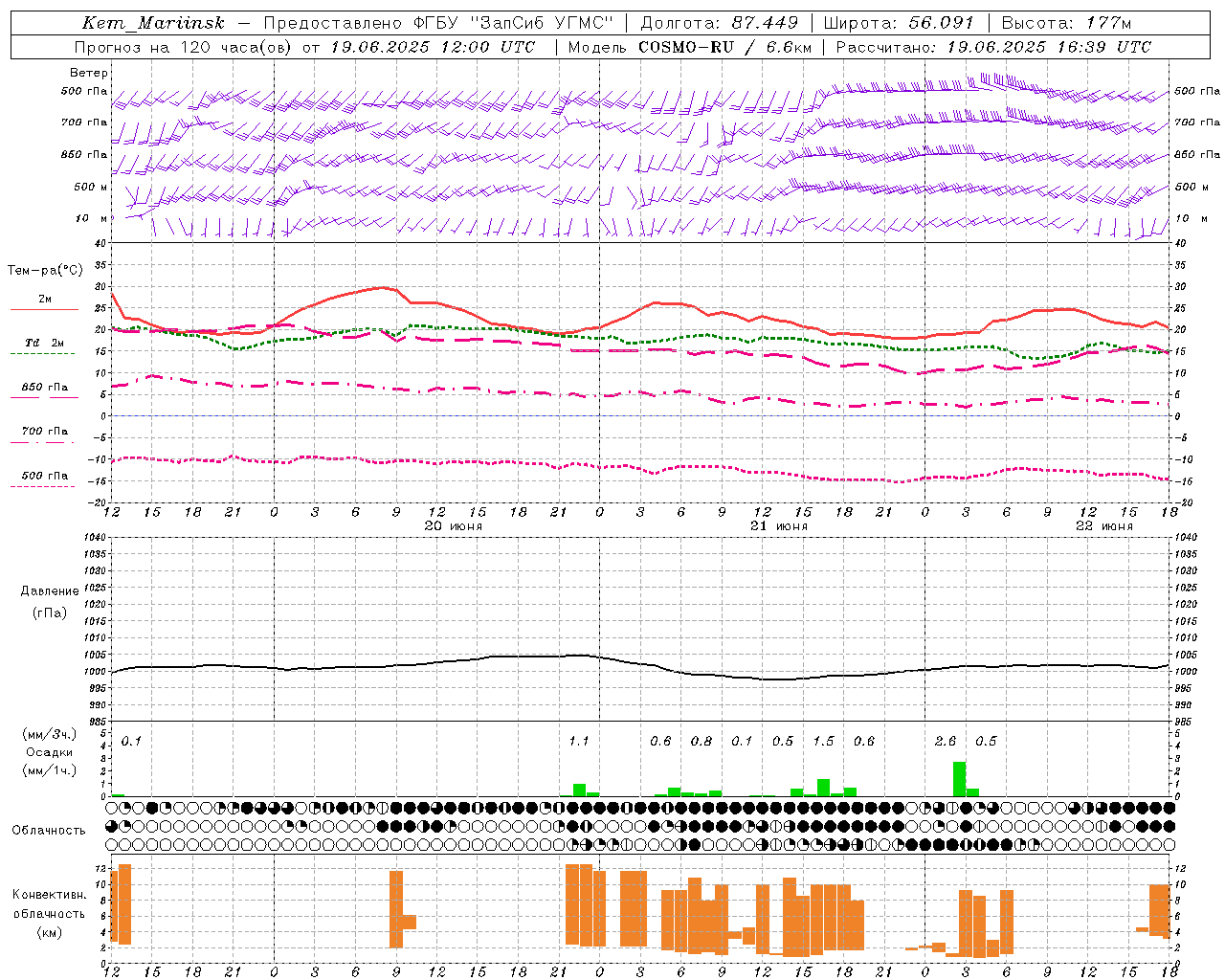Click the 'Модель COSMO-RU / 6.6км' label
This screenshot has width=1225, height=980.
tap(690, 47)
